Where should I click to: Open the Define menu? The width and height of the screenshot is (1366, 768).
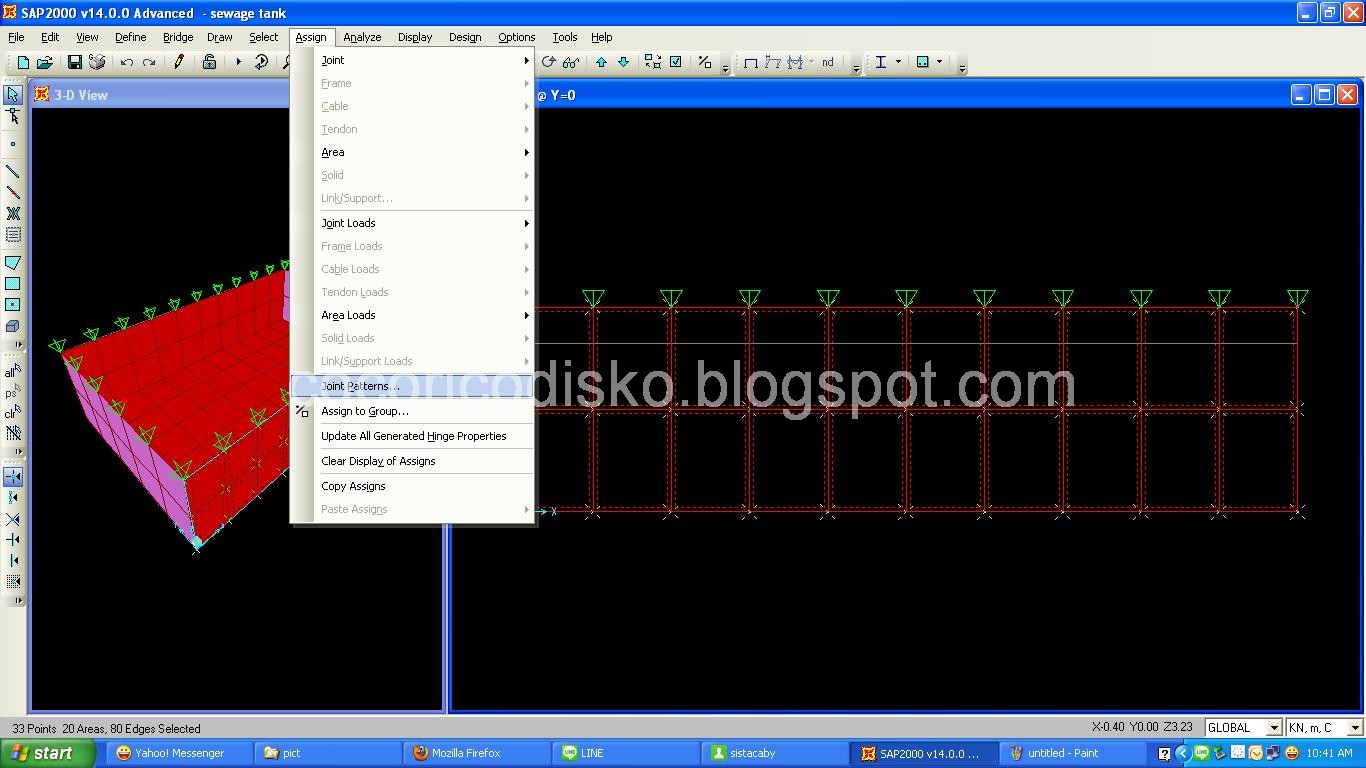click(x=130, y=37)
